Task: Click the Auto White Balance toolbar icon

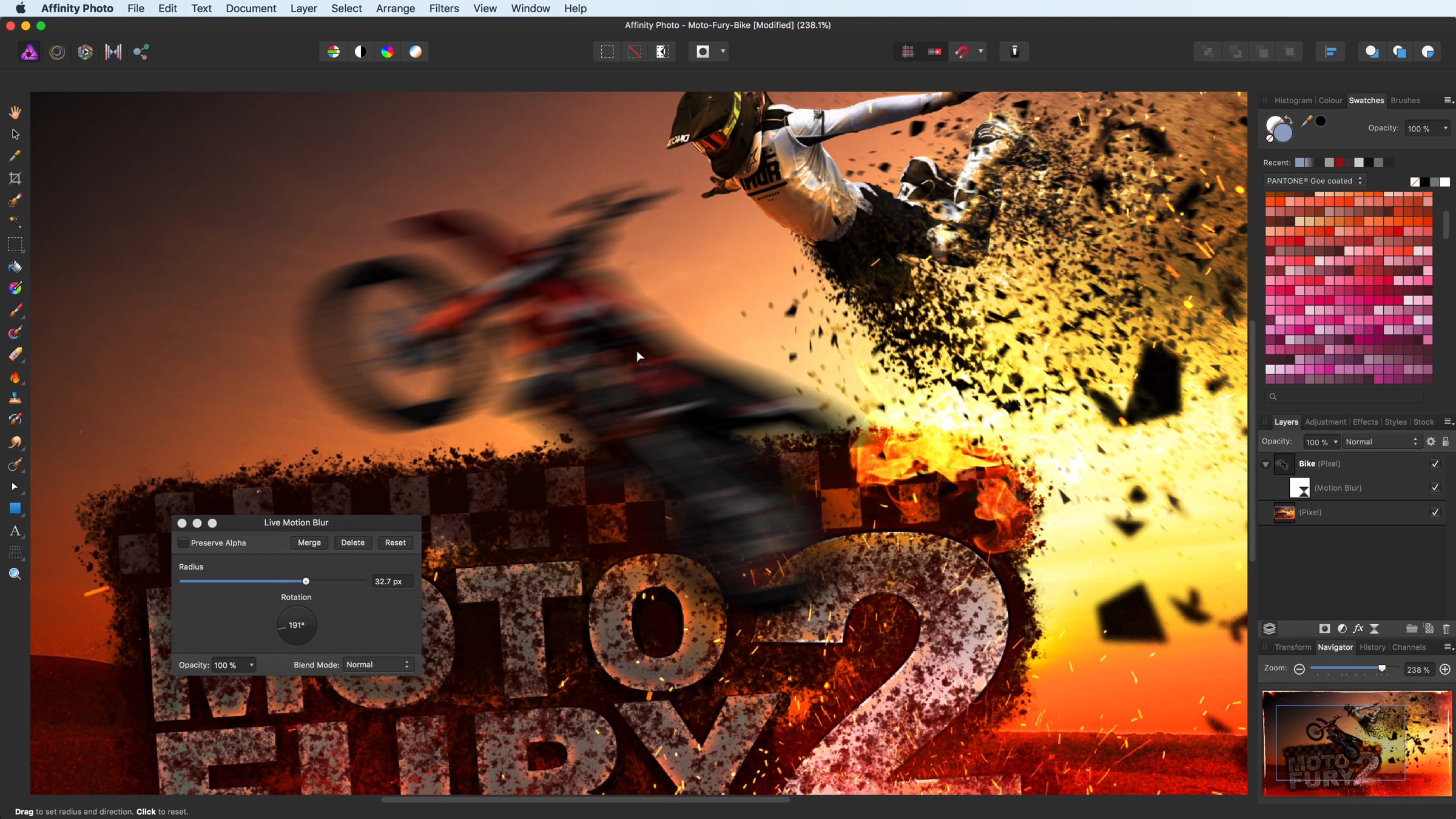Action: point(415,52)
